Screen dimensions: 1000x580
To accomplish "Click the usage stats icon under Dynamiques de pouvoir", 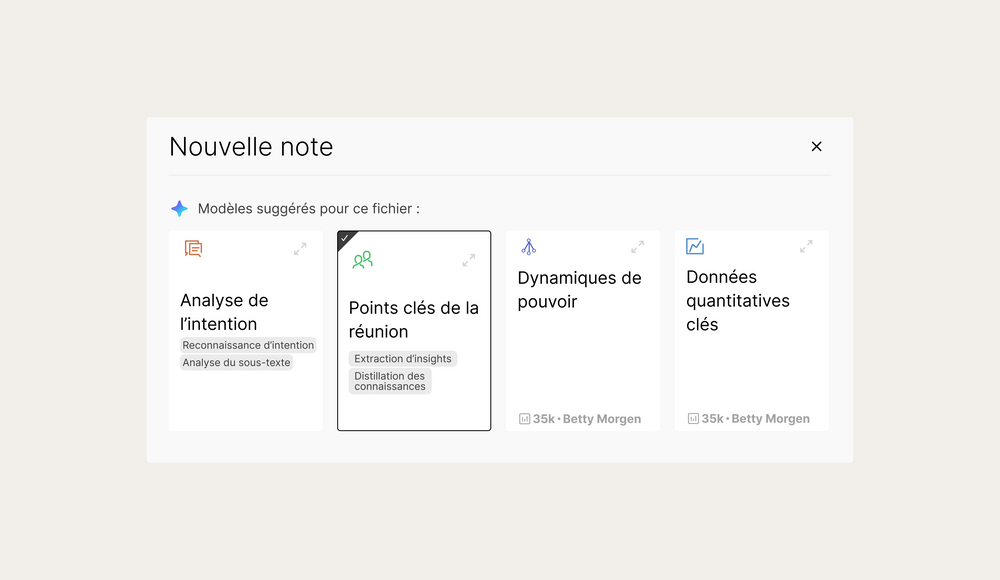I will tap(524, 419).
